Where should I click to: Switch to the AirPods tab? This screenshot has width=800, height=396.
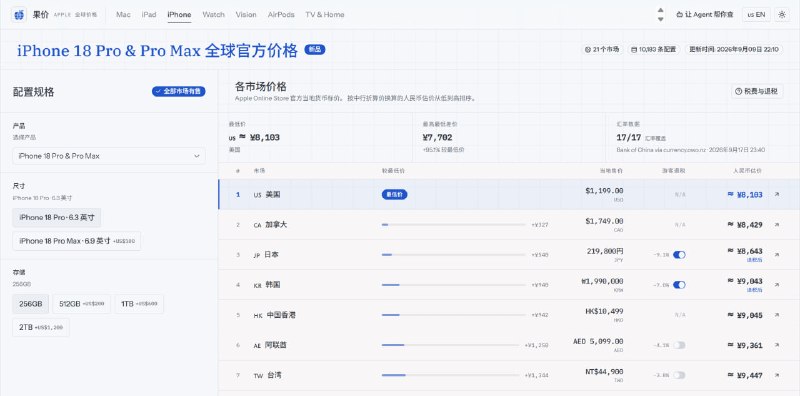coord(281,15)
